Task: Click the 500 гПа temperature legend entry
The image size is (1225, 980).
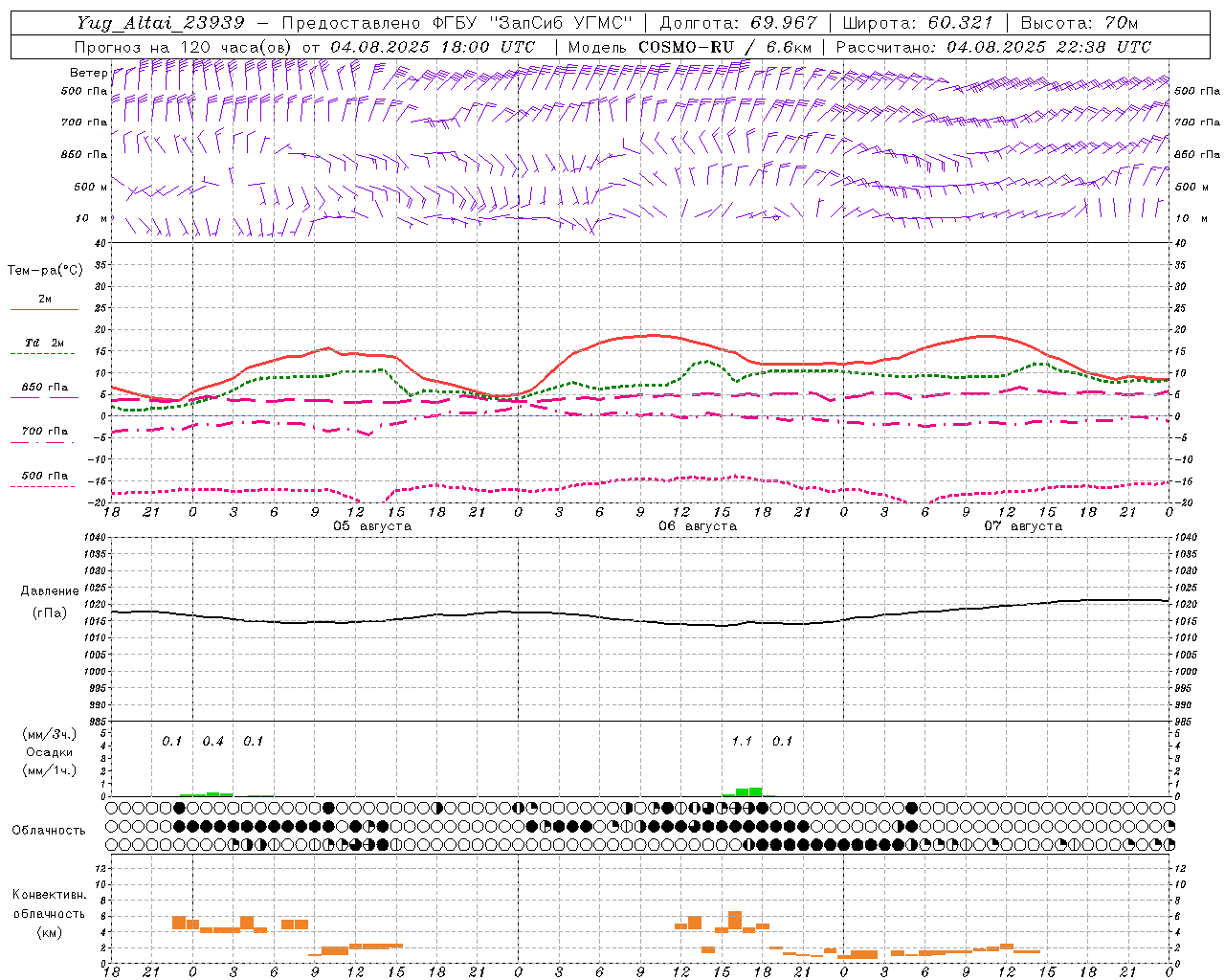Action: pos(44,476)
